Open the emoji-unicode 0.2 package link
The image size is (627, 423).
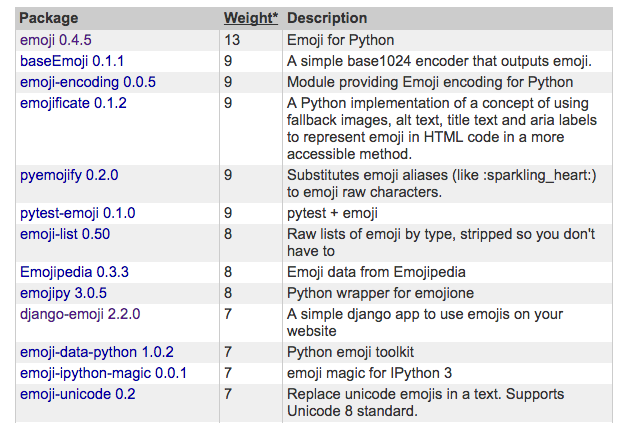click(78, 394)
